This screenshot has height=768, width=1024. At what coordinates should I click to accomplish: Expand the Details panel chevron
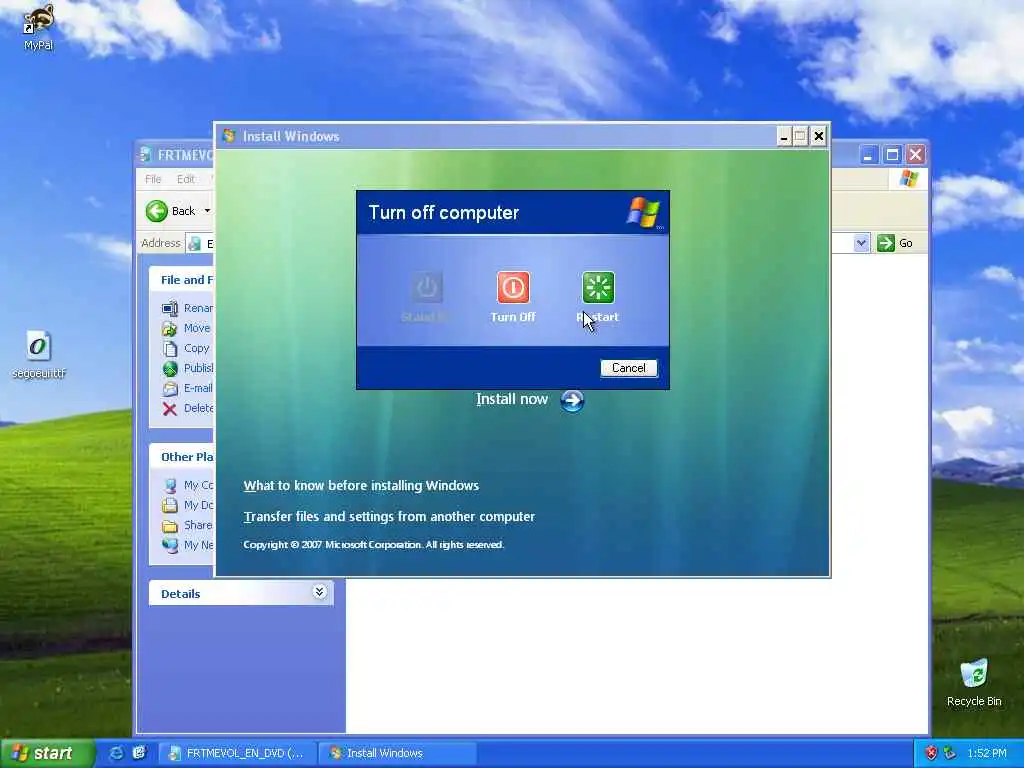pos(319,592)
